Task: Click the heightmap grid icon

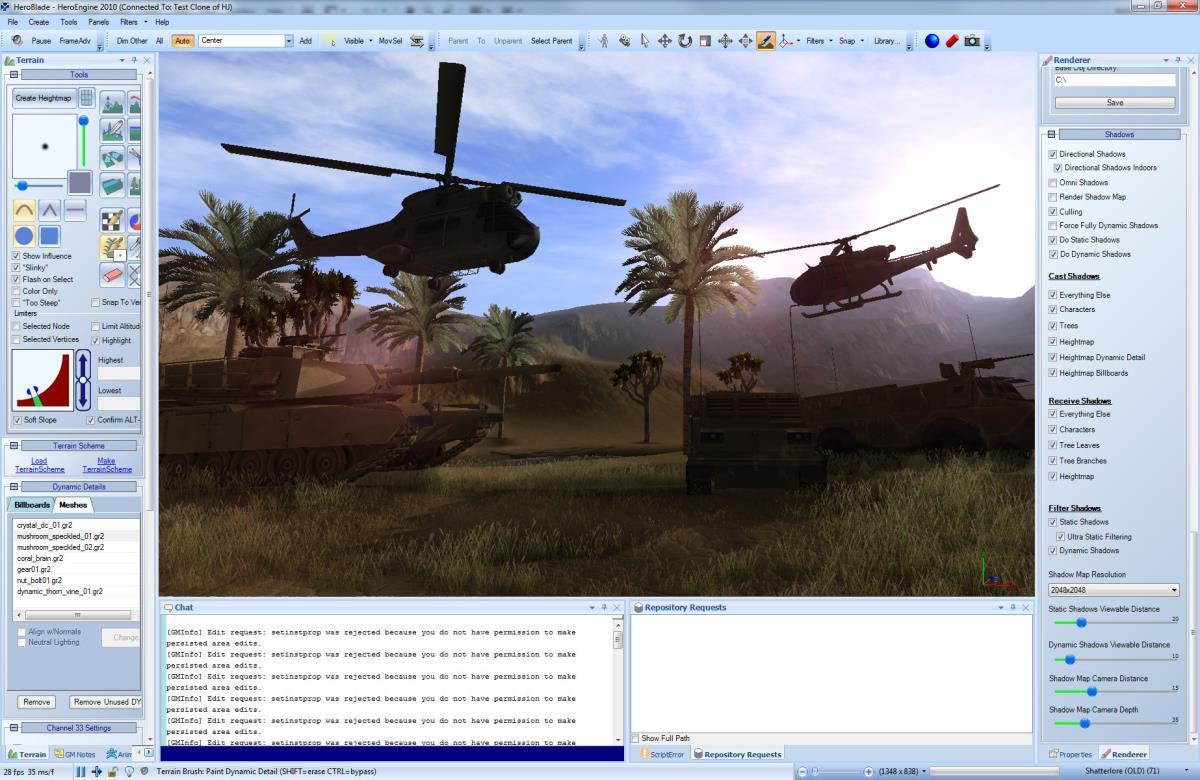Action: click(87, 98)
